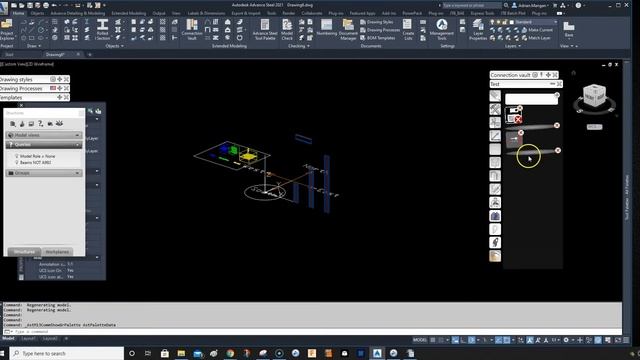Open the Export & Import ribbon tab
Viewport: 640px width, 360px height.
[x=246, y=13]
